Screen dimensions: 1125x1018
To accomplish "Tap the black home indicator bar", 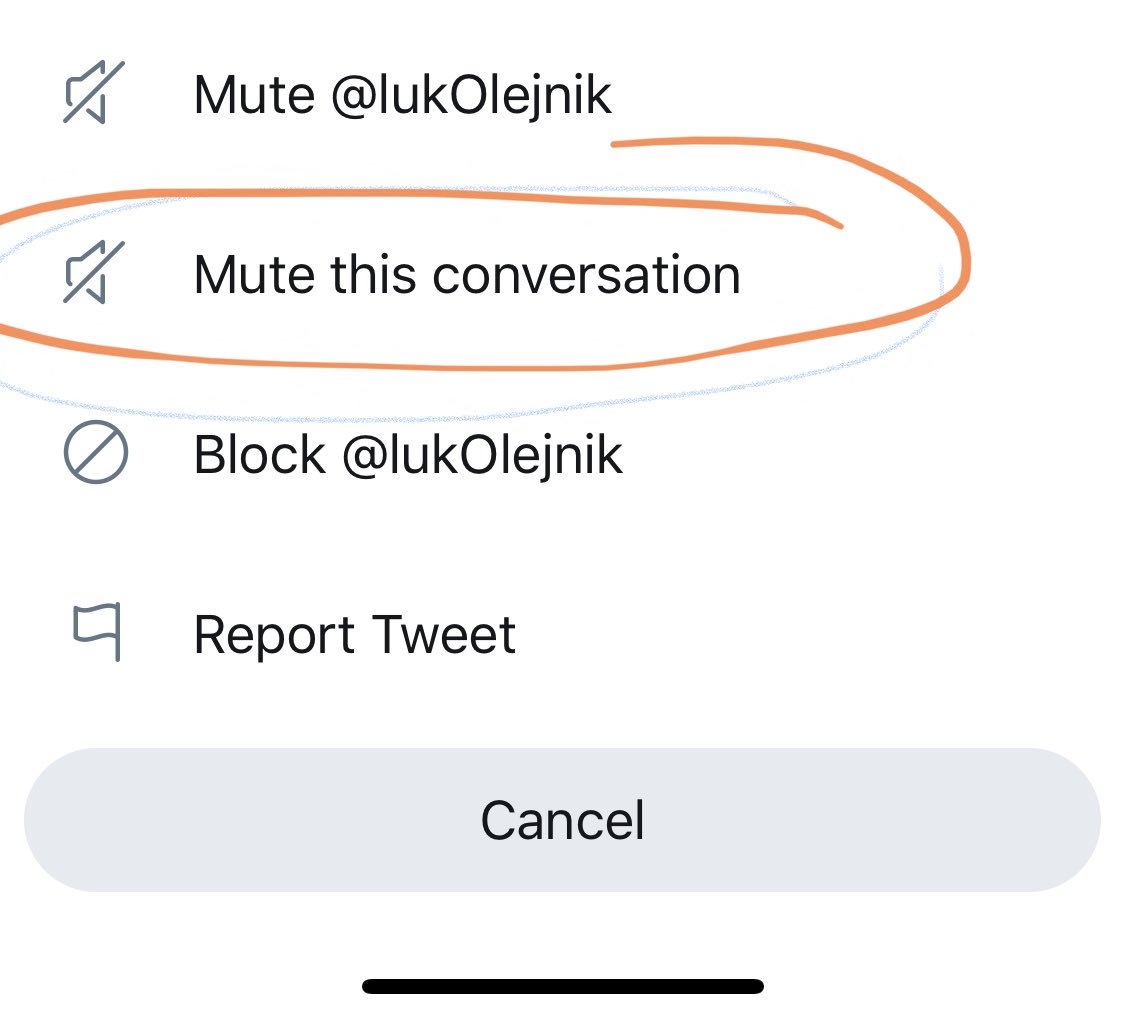I will [x=562, y=986].
